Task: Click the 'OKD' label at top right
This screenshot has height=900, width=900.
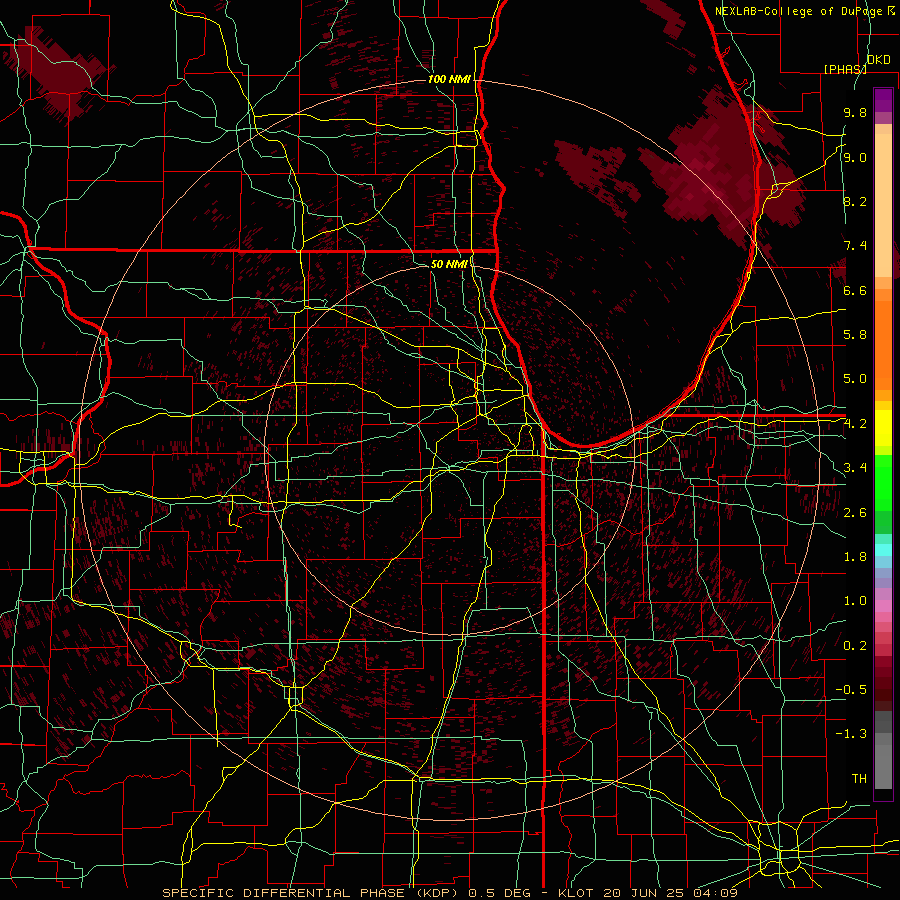Action: coord(879,60)
